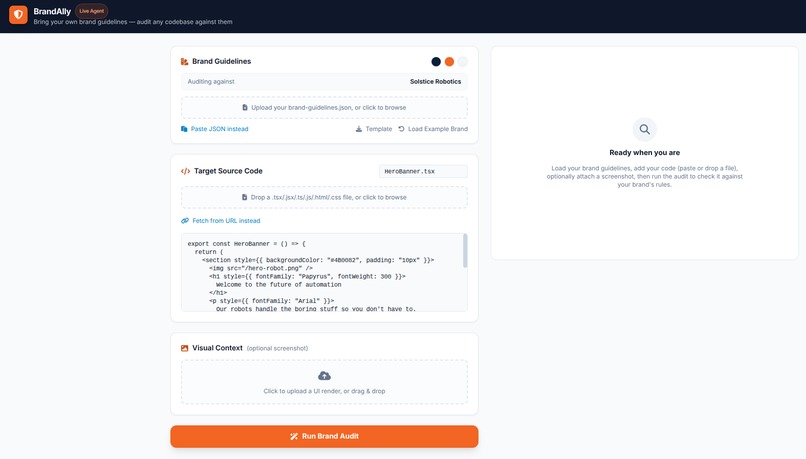Click the BrandAlly app title
Viewport: 806px width, 459px height.
52,11
